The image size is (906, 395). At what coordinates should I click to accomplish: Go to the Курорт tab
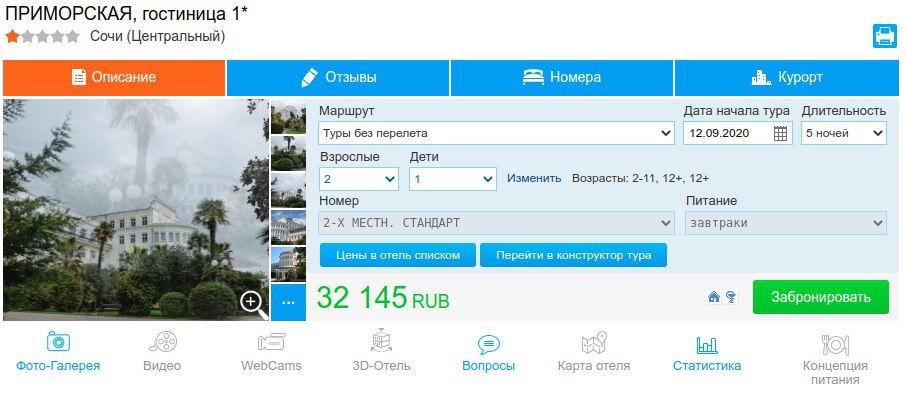tap(786, 77)
